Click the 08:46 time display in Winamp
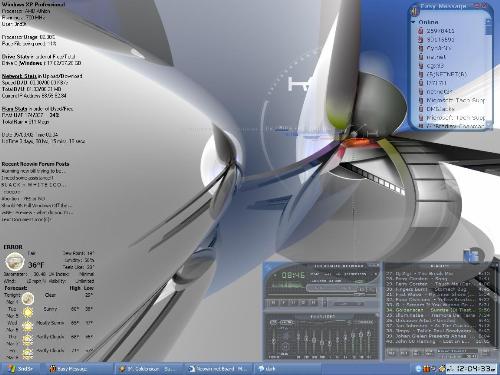Viewport: 500px width, 375px height. (x=293, y=275)
